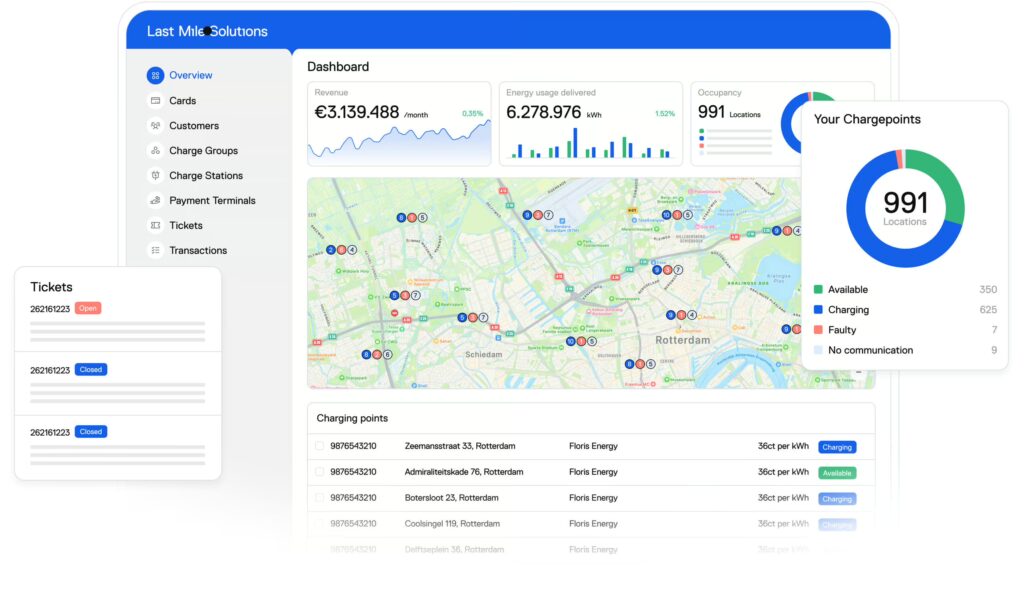Go to the Charge Stations menu item

coord(206,176)
